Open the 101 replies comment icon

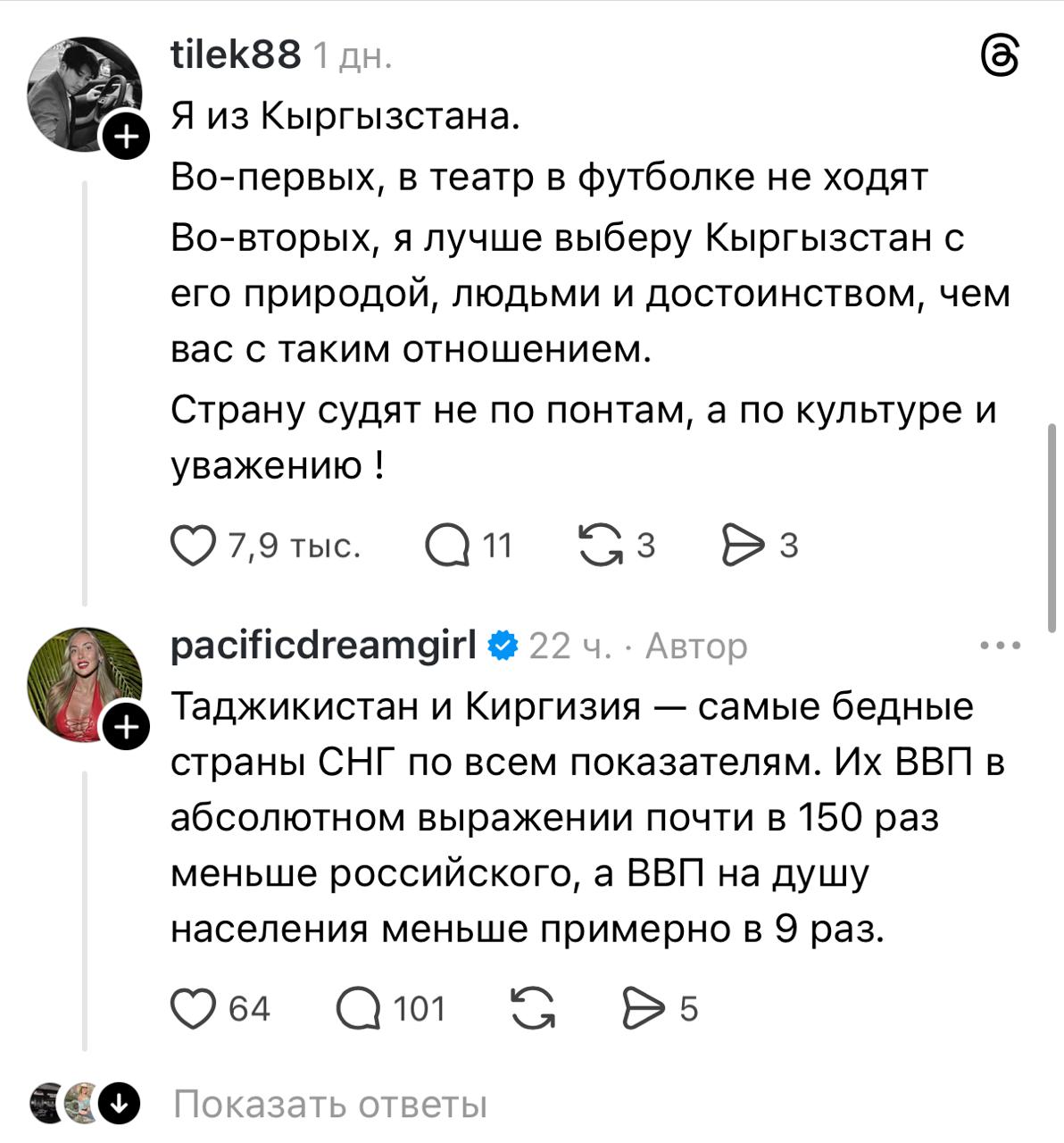358,1009
